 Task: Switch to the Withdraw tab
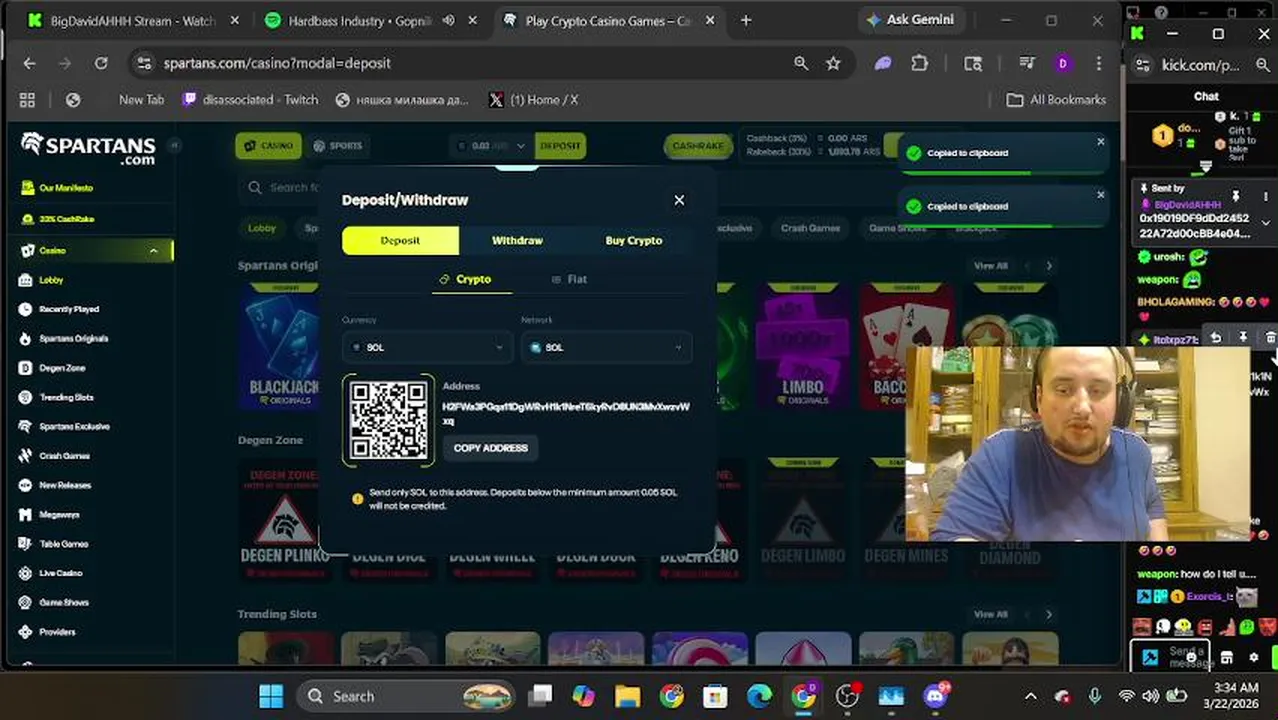click(x=517, y=240)
